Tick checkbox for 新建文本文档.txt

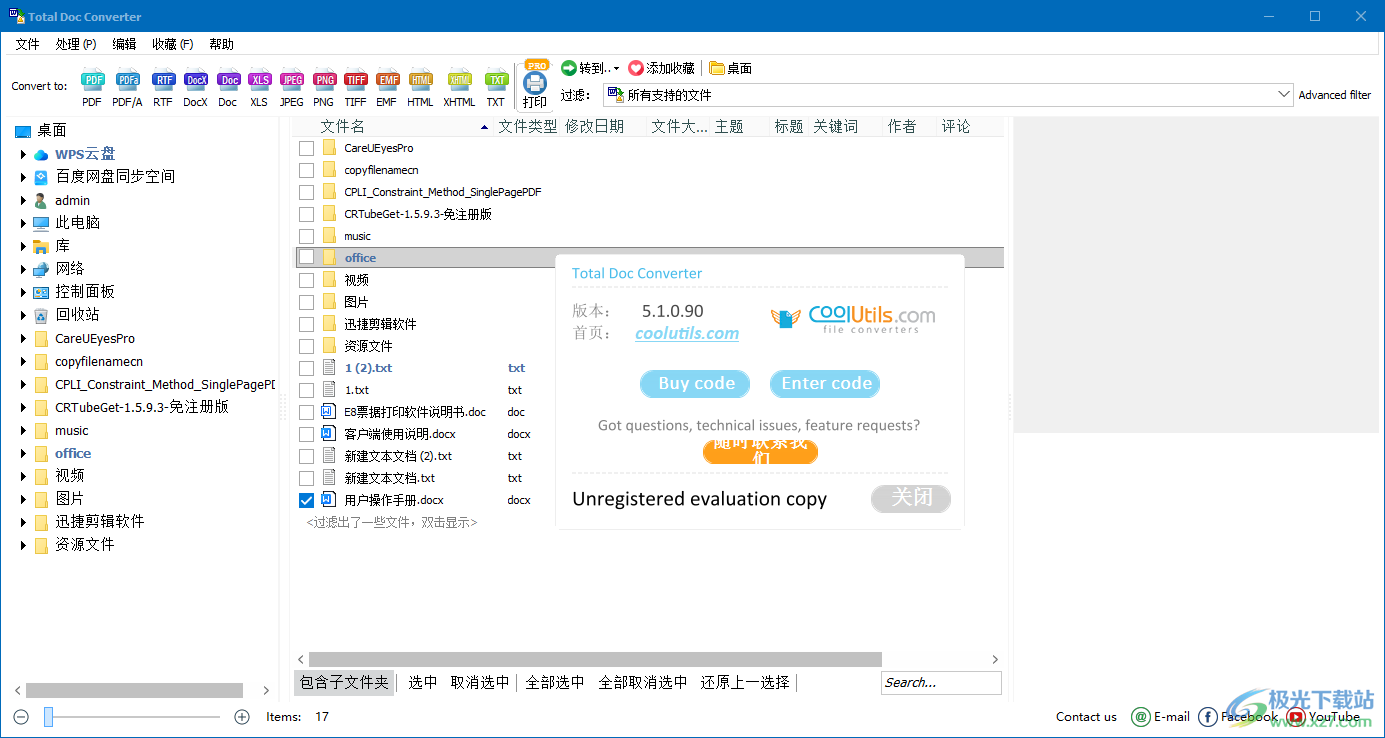[306, 478]
